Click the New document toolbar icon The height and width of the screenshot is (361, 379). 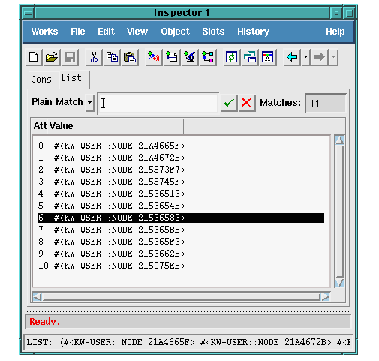coord(34,57)
